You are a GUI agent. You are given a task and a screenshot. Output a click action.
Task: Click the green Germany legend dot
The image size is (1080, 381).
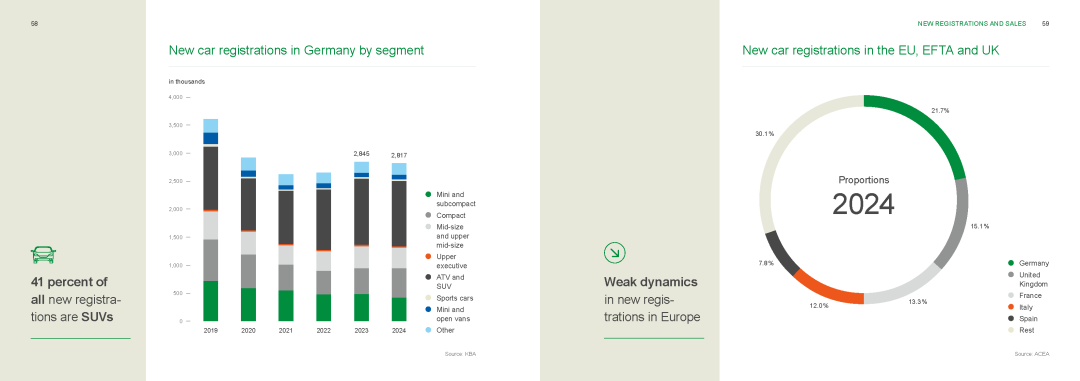coord(1011,263)
